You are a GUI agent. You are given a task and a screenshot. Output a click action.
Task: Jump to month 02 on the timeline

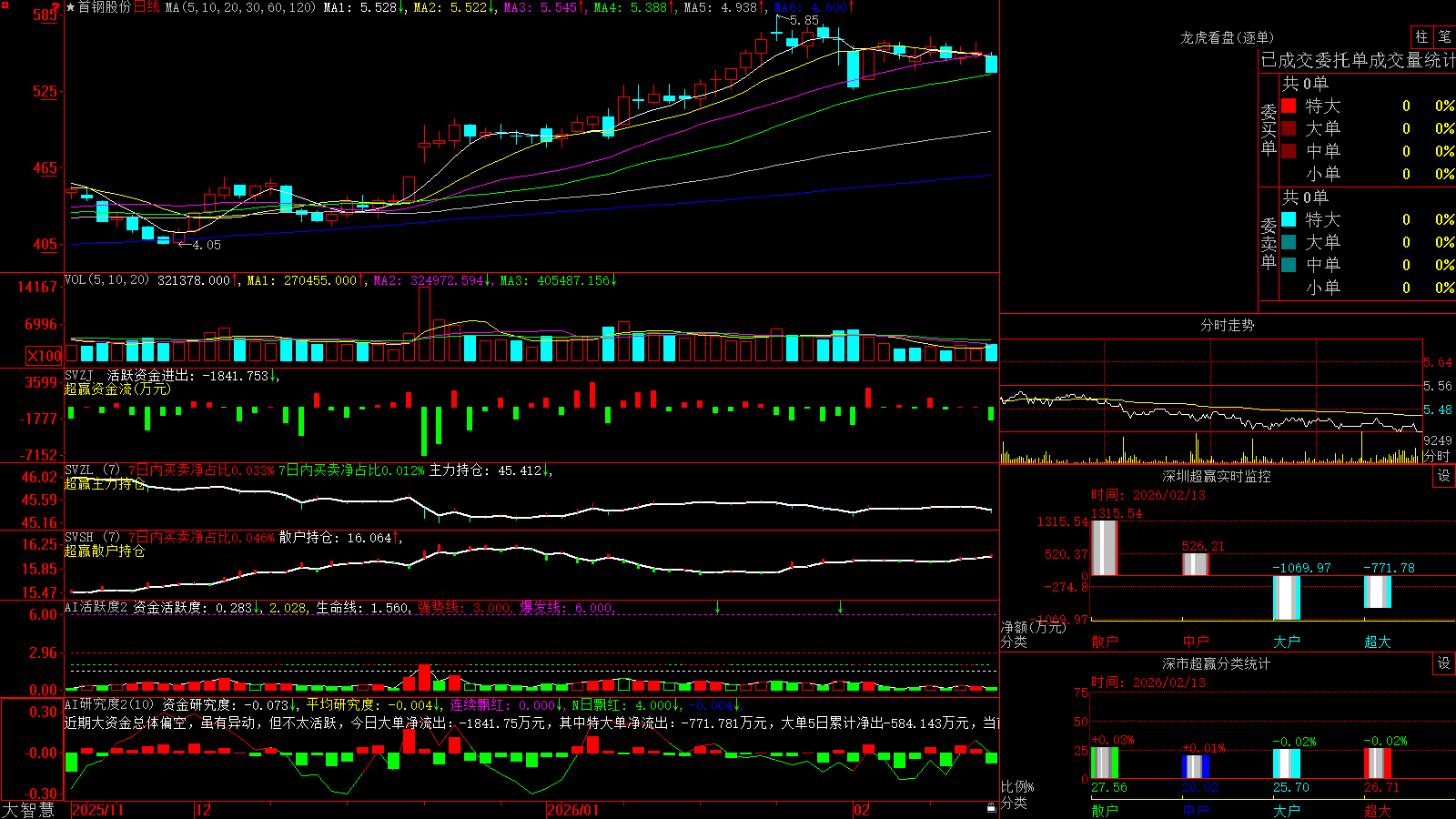pyautogui.click(x=862, y=810)
